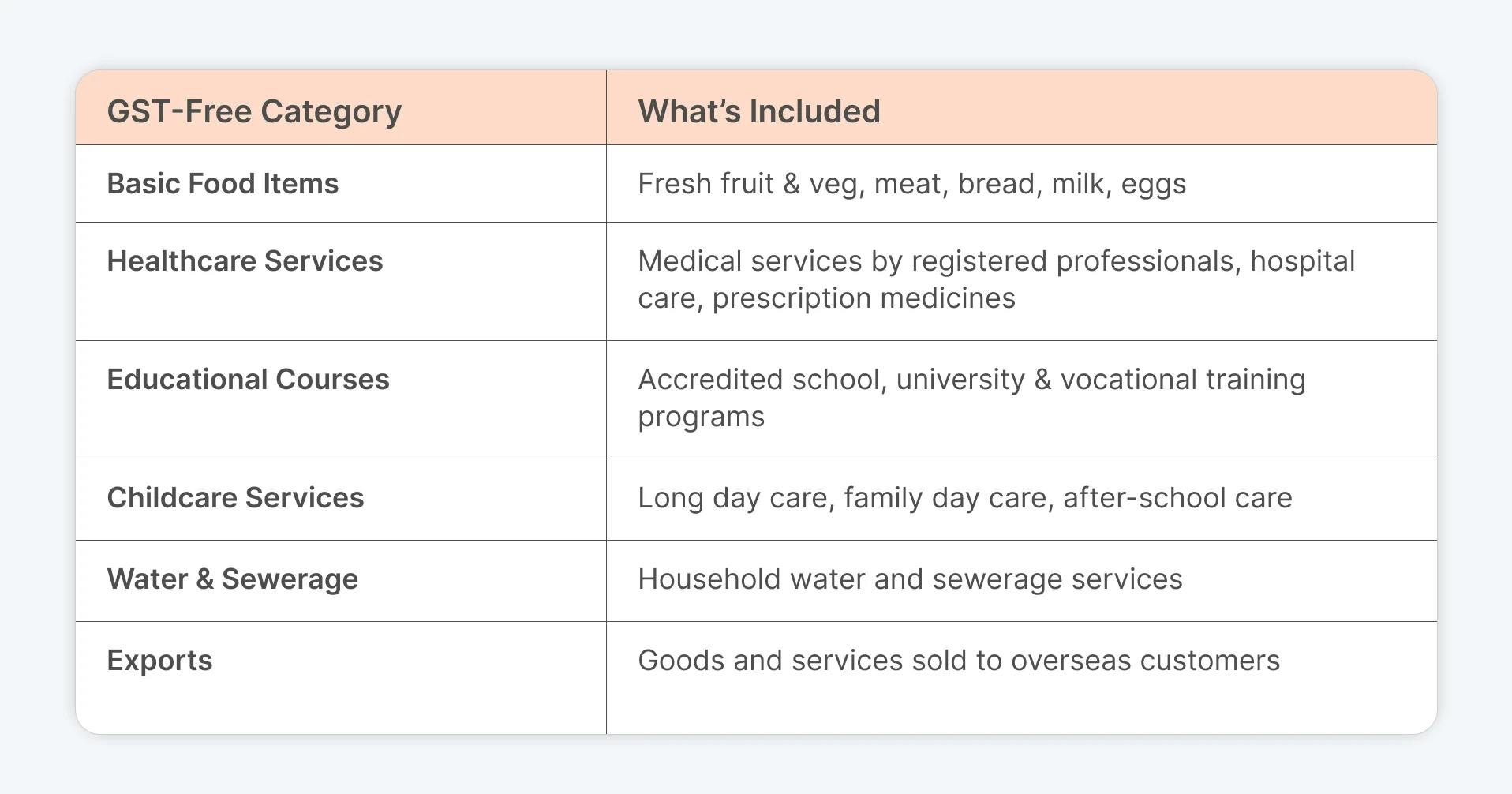Click the word 'eggs' in the food list
The width and height of the screenshot is (1512, 794).
(x=1153, y=184)
